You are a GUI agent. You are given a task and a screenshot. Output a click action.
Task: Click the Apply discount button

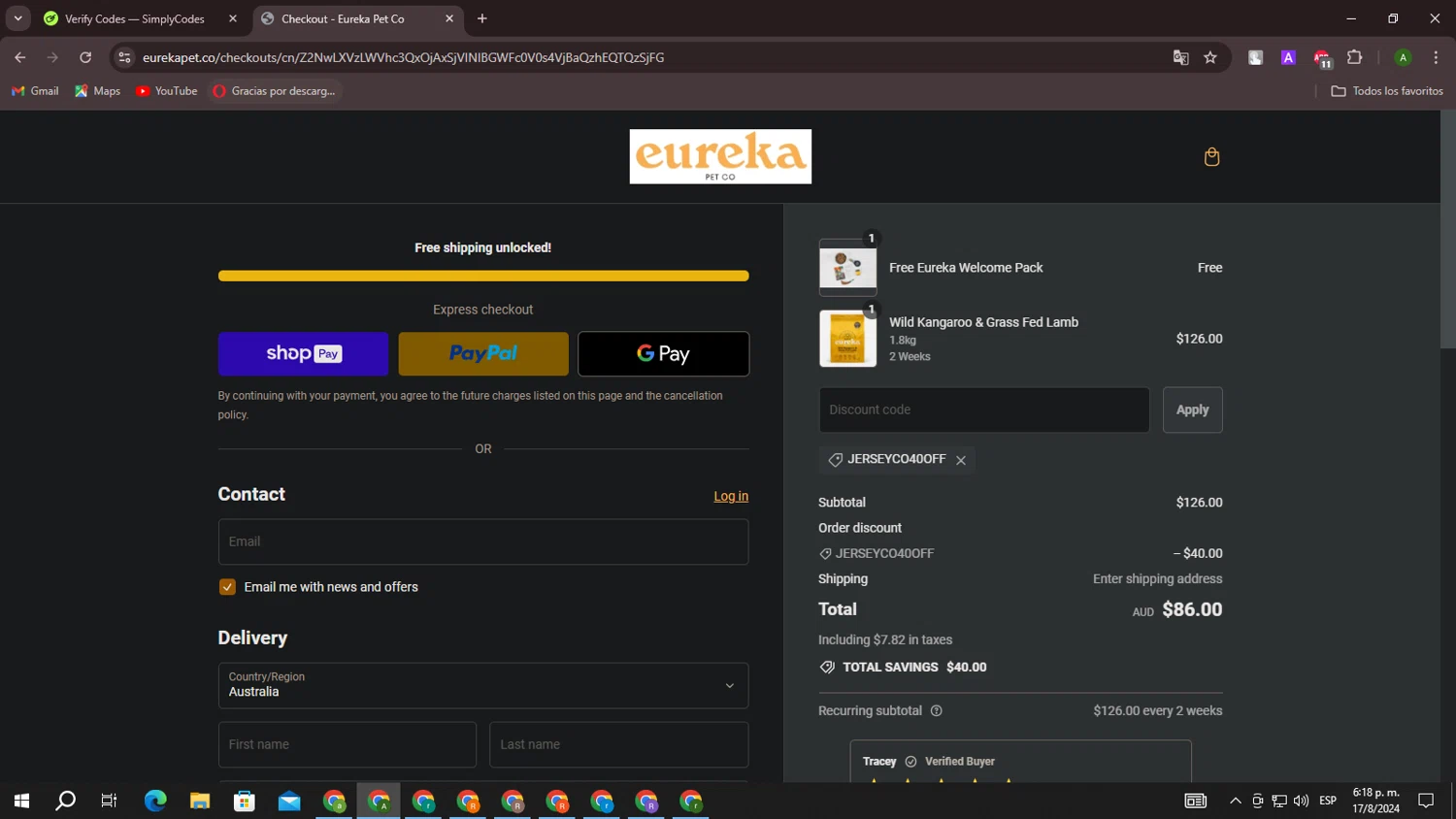tap(1192, 409)
